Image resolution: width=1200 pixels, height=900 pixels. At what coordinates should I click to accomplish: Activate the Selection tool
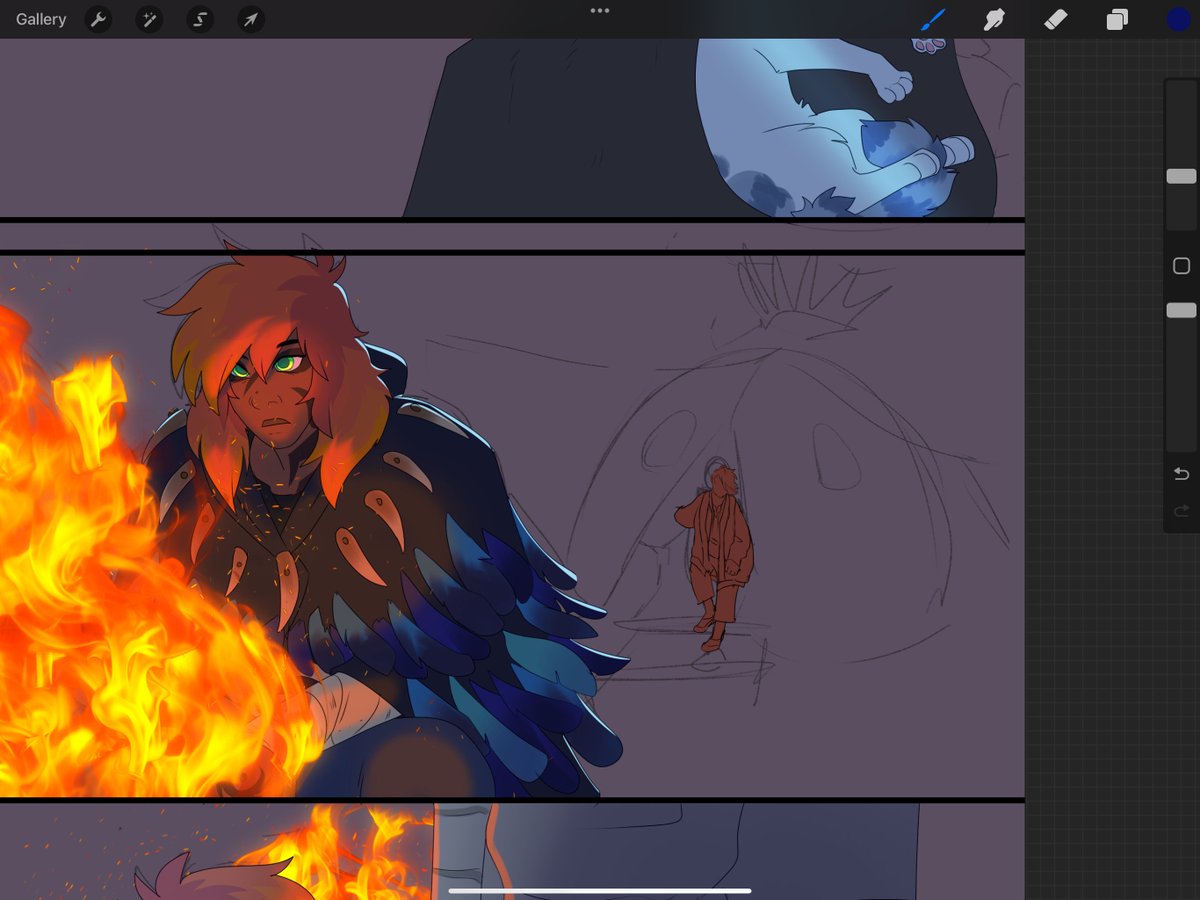pos(200,19)
